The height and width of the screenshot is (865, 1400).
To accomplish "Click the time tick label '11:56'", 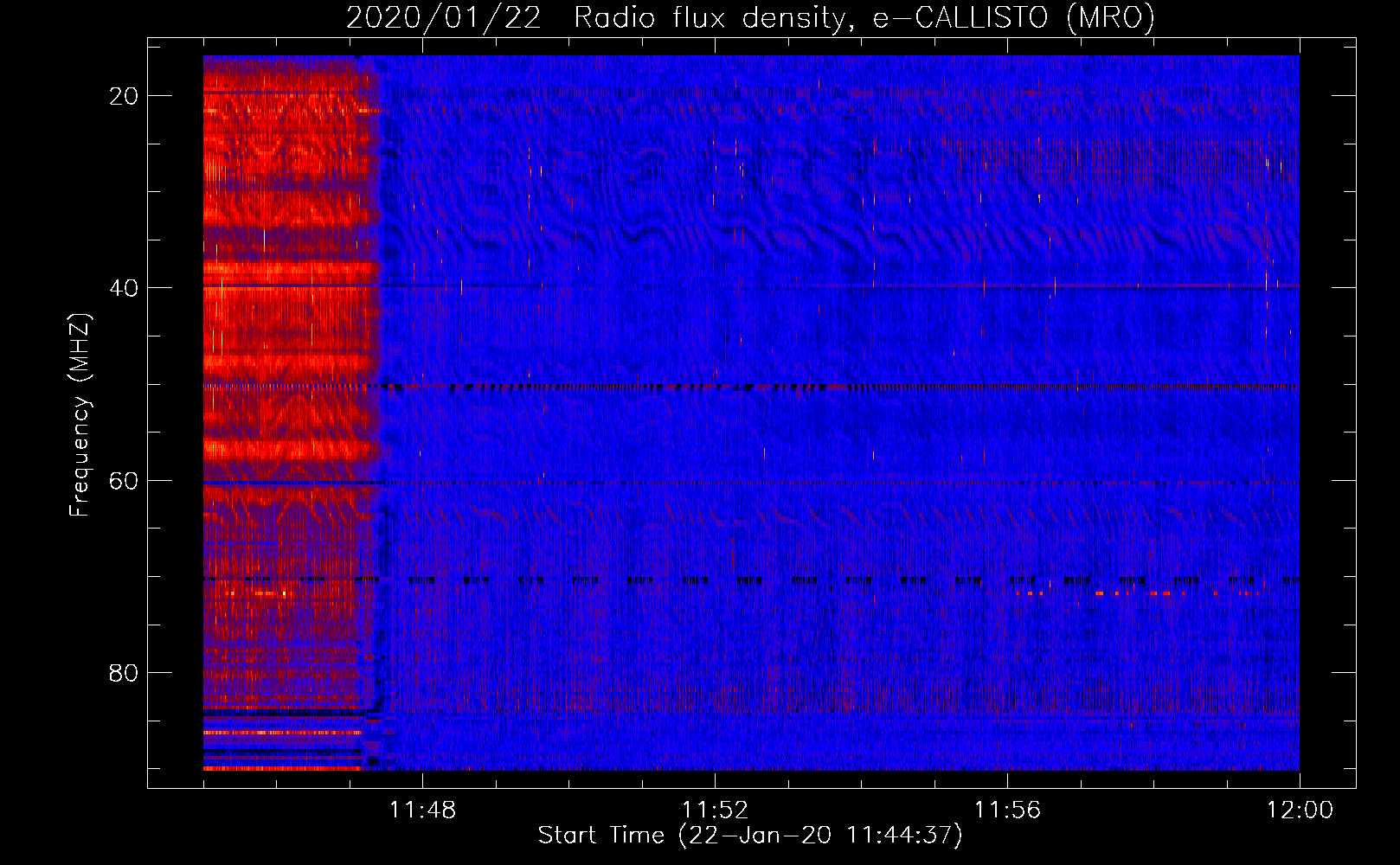I will click(1007, 810).
